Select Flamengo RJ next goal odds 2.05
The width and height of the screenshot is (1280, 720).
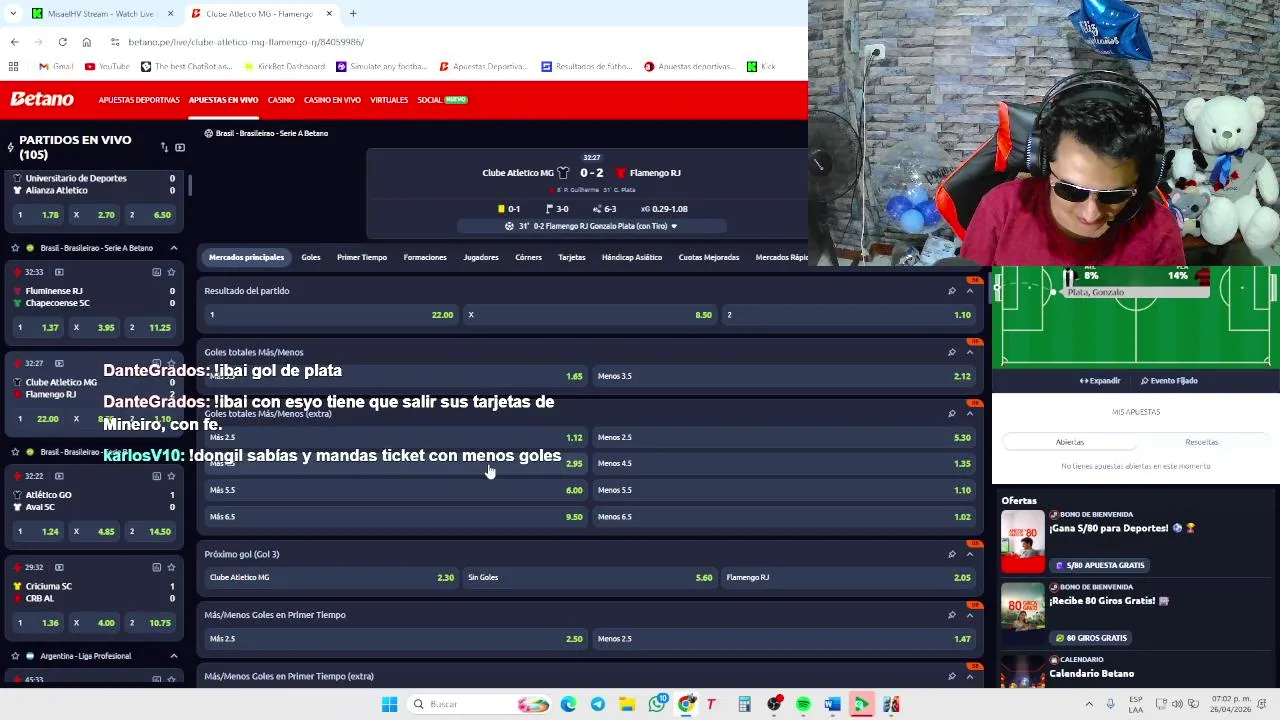(x=848, y=577)
